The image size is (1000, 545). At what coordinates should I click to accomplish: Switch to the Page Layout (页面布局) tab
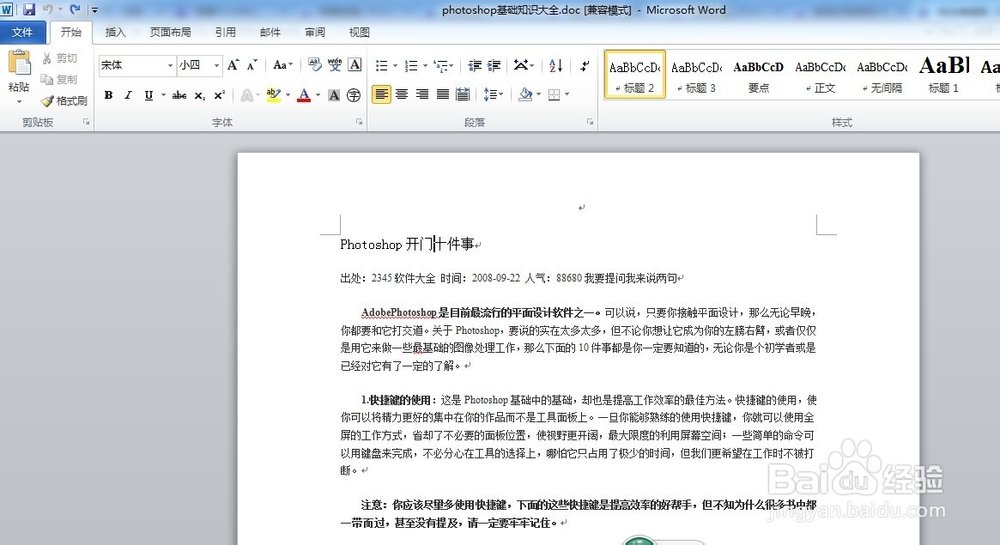coord(170,33)
